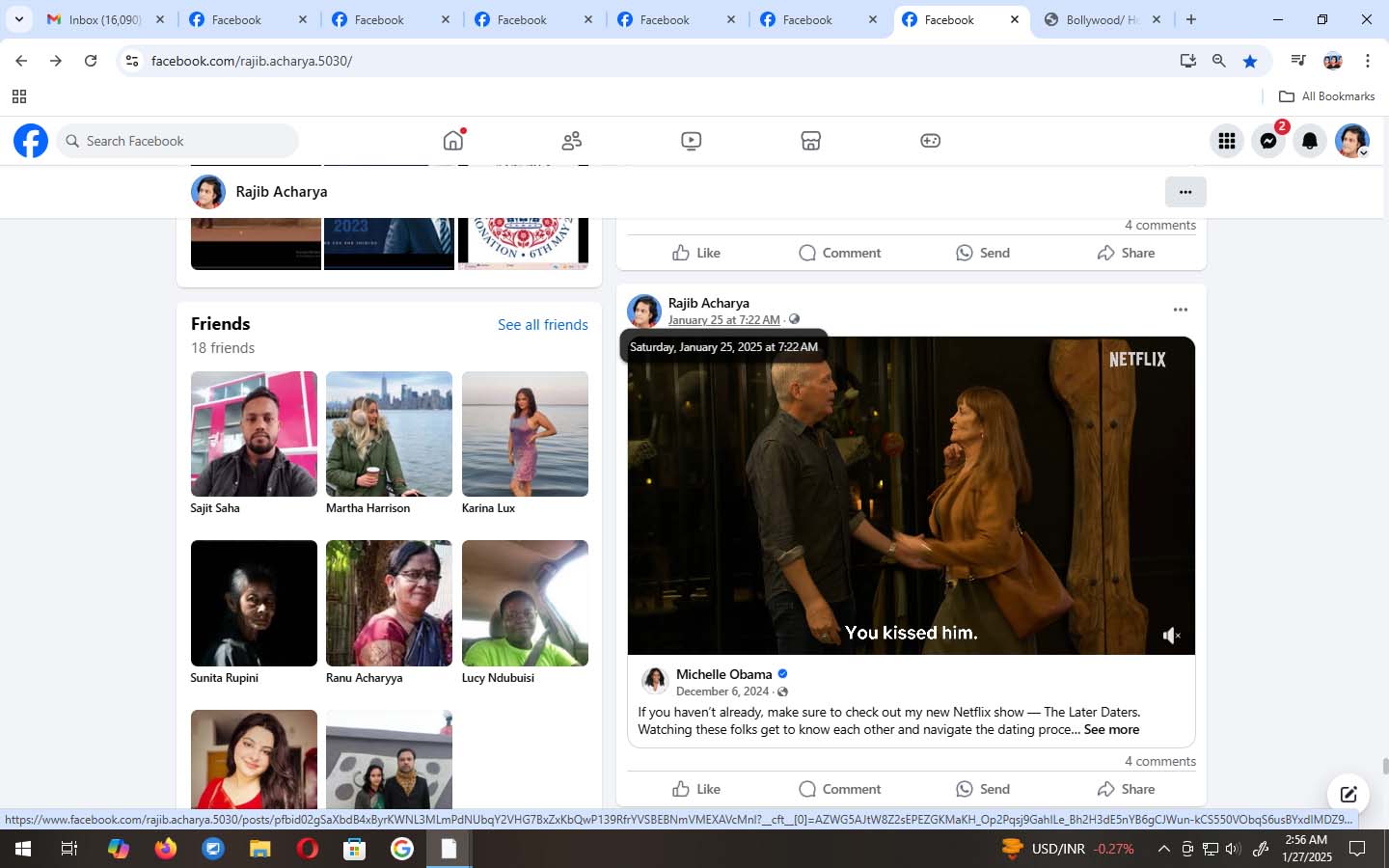The height and width of the screenshot is (868, 1389).
Task: Click the new message compose icon
Action: [1348, 795]
